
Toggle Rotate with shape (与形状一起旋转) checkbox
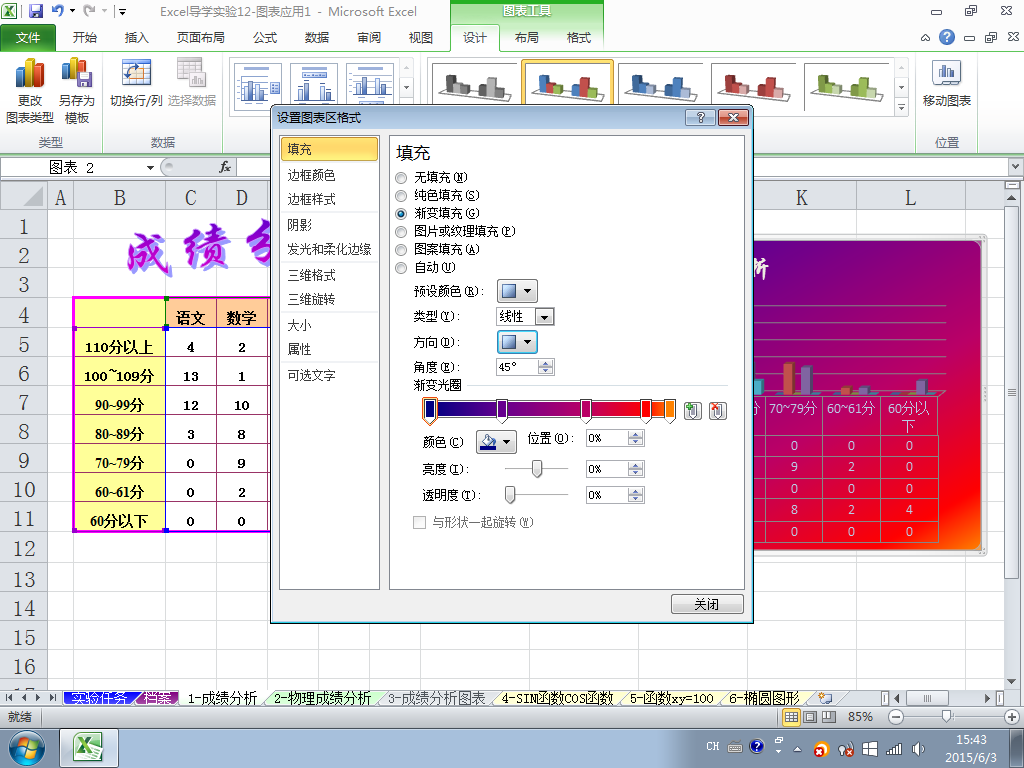coord(419,522)
